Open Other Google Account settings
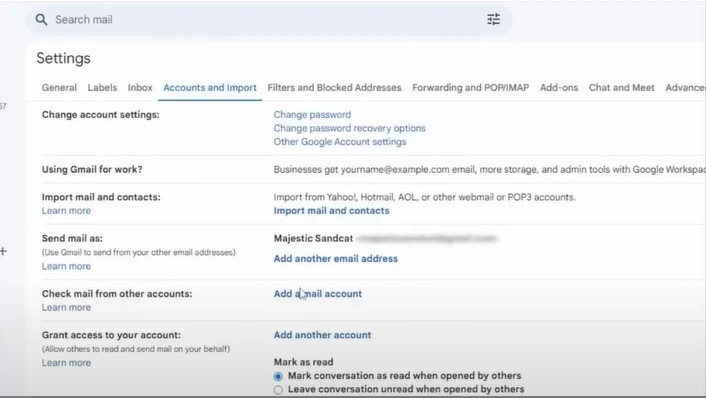Image resolution: width=706 pixels, height=398 pixels. 340,142
